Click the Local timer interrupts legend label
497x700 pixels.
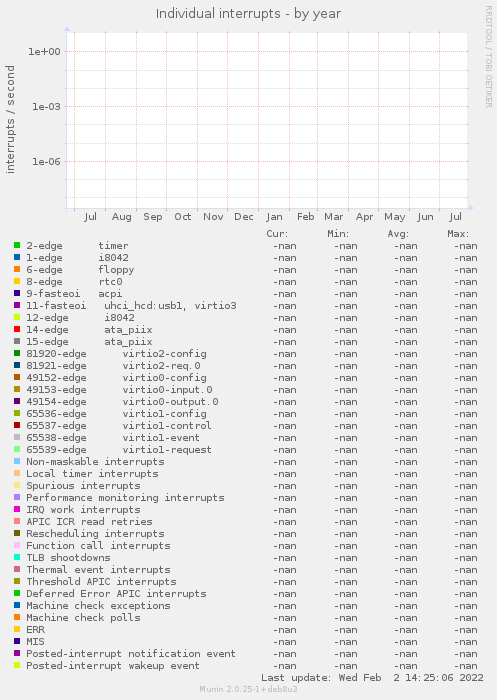(92, 474)
